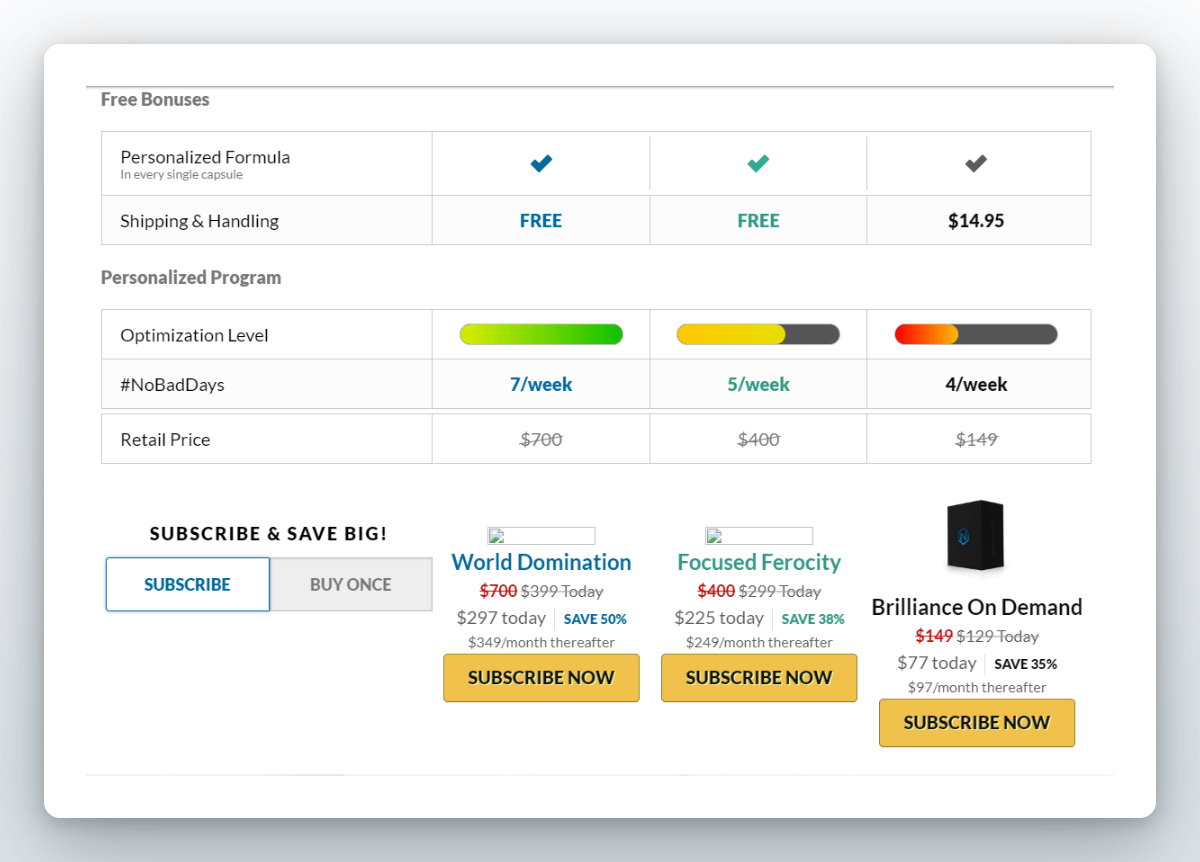Open the Focused Ferocity plan title
The image size is (1200, 862).
(759, 562)
